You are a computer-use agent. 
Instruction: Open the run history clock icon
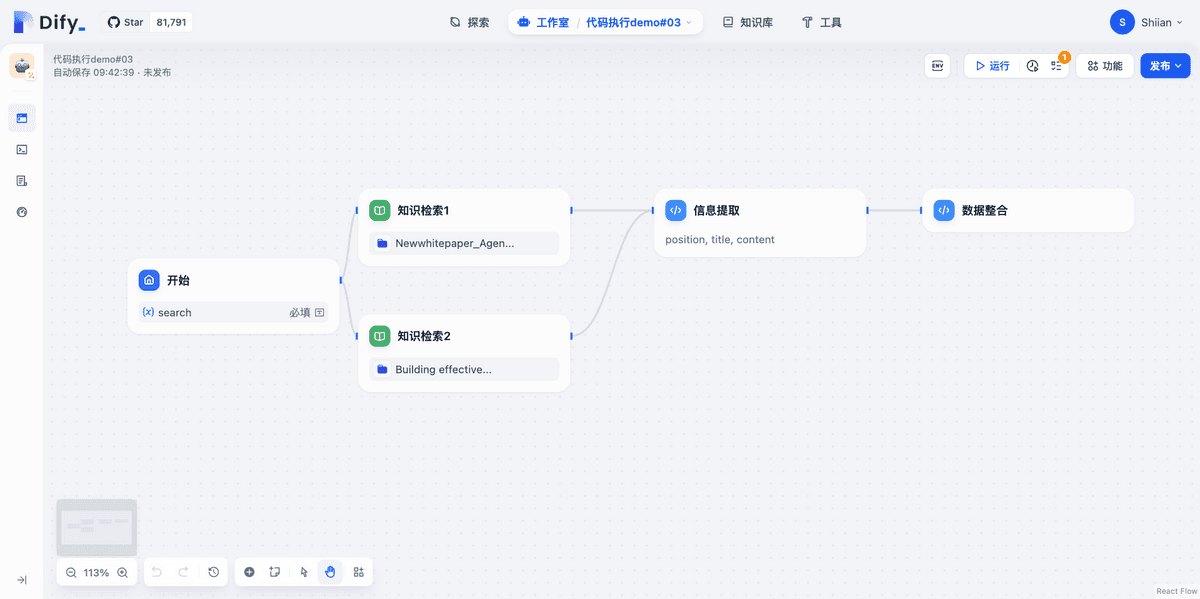coord(1032,66)
